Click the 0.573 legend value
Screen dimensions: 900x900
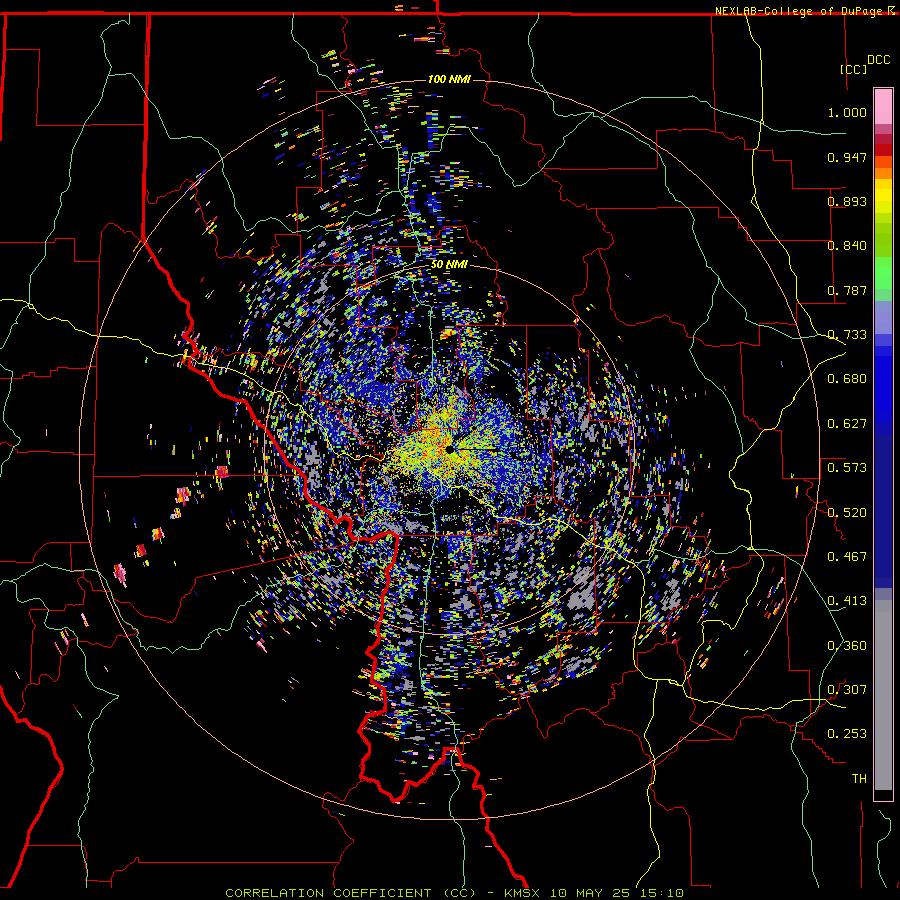point(847,468)
